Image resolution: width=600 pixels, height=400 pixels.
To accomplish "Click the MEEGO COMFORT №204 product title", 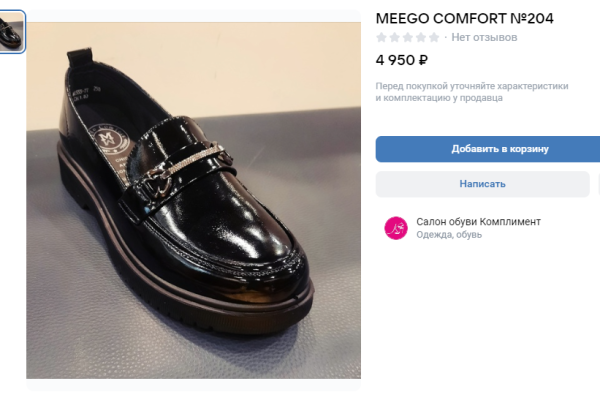I will click(x=464, y=18).
